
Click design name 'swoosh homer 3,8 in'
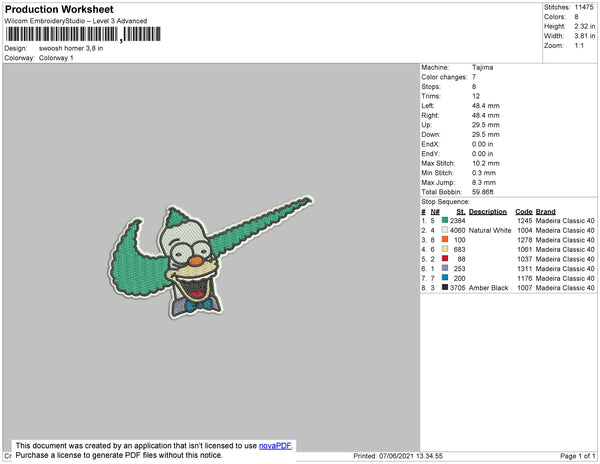[71, 48]
